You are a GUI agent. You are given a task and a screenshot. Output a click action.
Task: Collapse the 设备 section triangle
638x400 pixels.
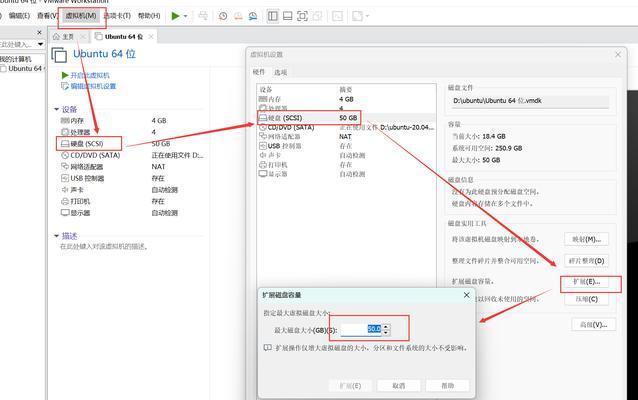(x=57, y=109)
